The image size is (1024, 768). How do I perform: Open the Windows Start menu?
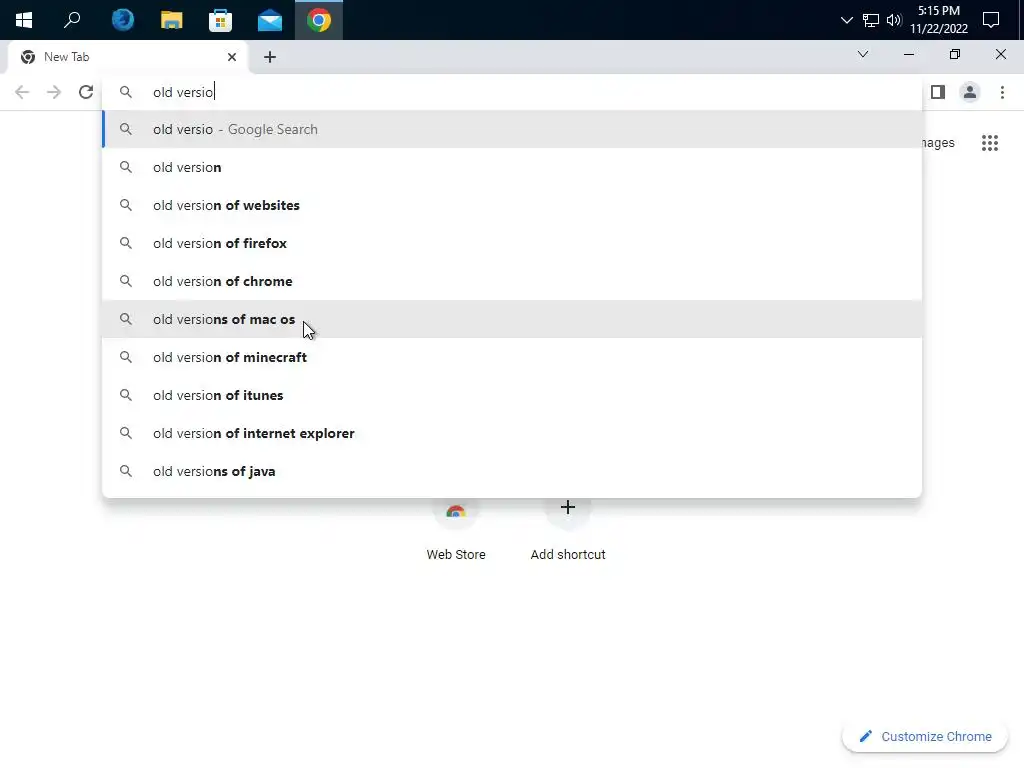pyautogui.click(x=24, y=20)
